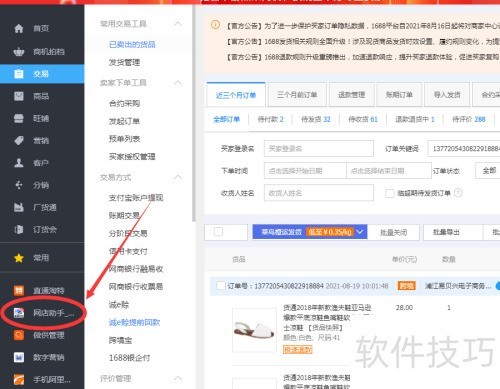Collapse the 评价管理 section
This screenshot has height=389, width=500.
coord(178,379)
